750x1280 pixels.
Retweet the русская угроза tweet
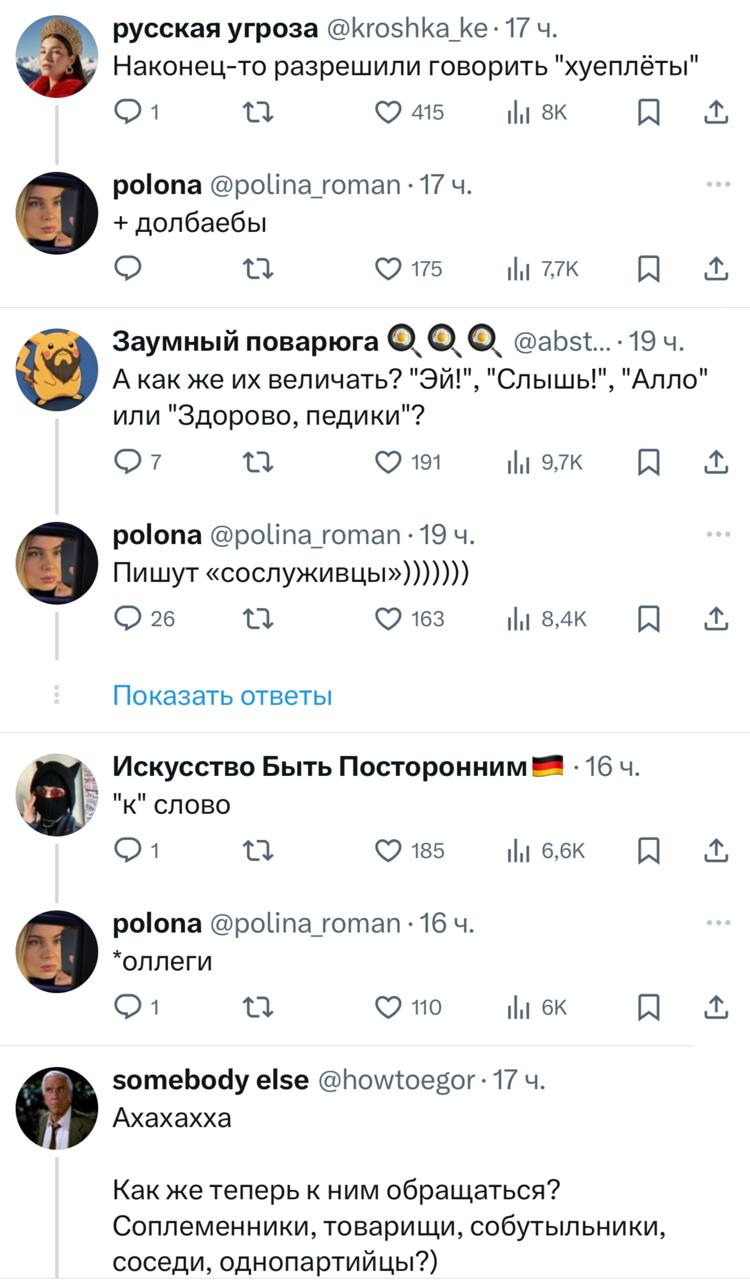[257, 114]
